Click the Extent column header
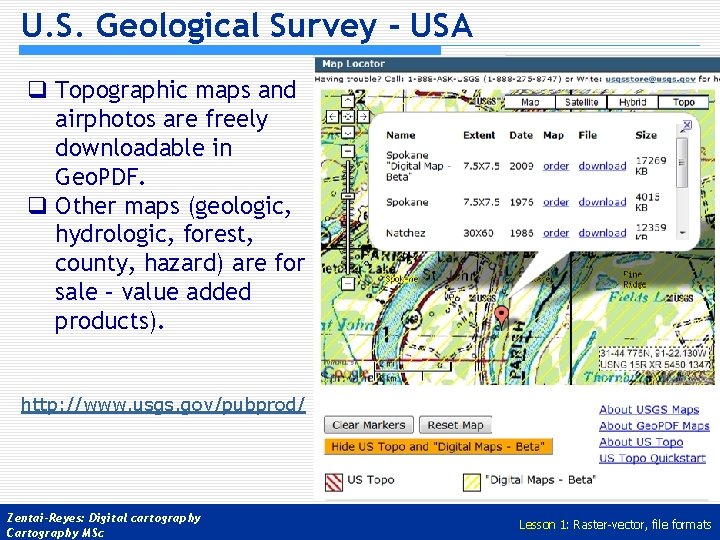720x540 pixels. [x=479, y=135]
